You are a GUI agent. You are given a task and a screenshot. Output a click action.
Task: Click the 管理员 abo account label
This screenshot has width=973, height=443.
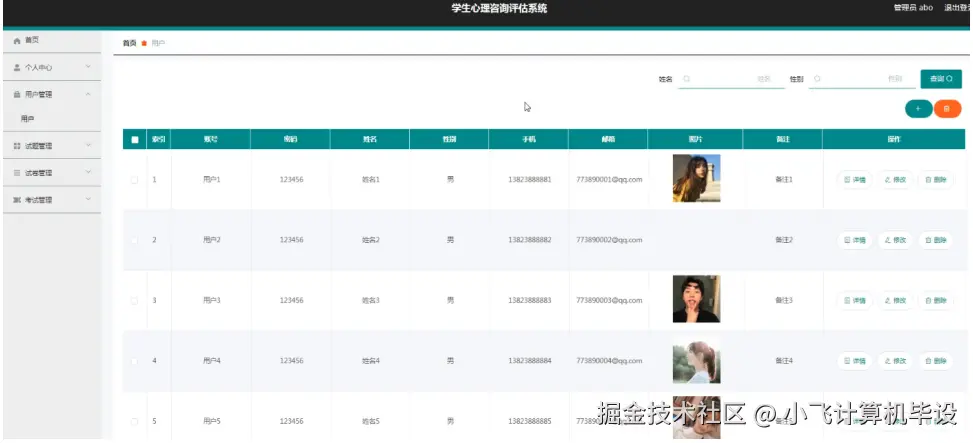(913, 8)
